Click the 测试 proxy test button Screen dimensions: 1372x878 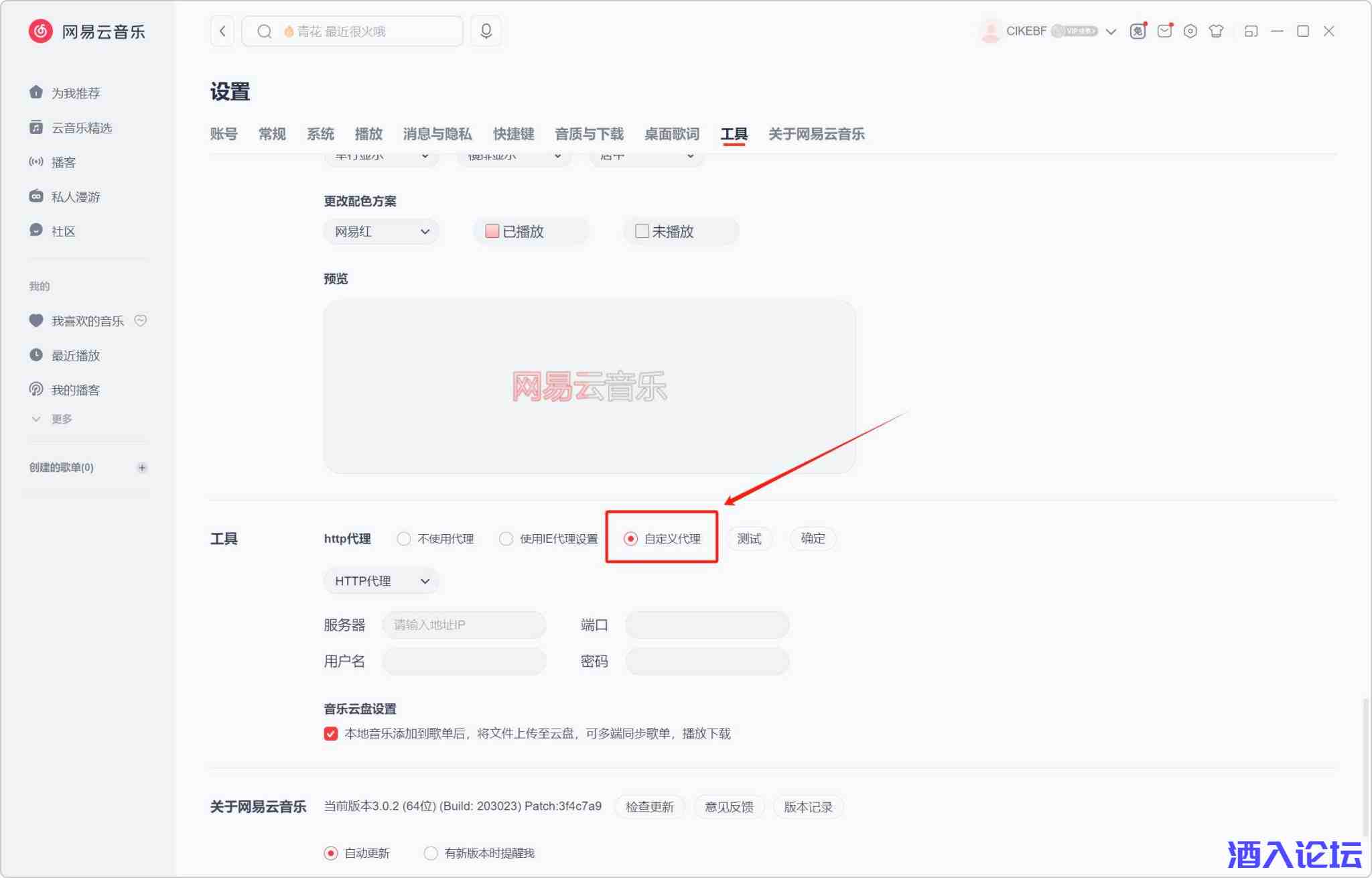(x=749, y=539)
